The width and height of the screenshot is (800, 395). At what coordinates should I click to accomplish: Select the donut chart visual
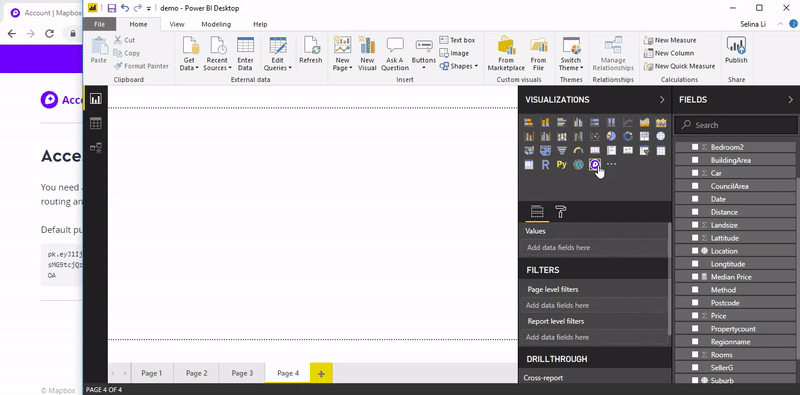pos(628,136)
